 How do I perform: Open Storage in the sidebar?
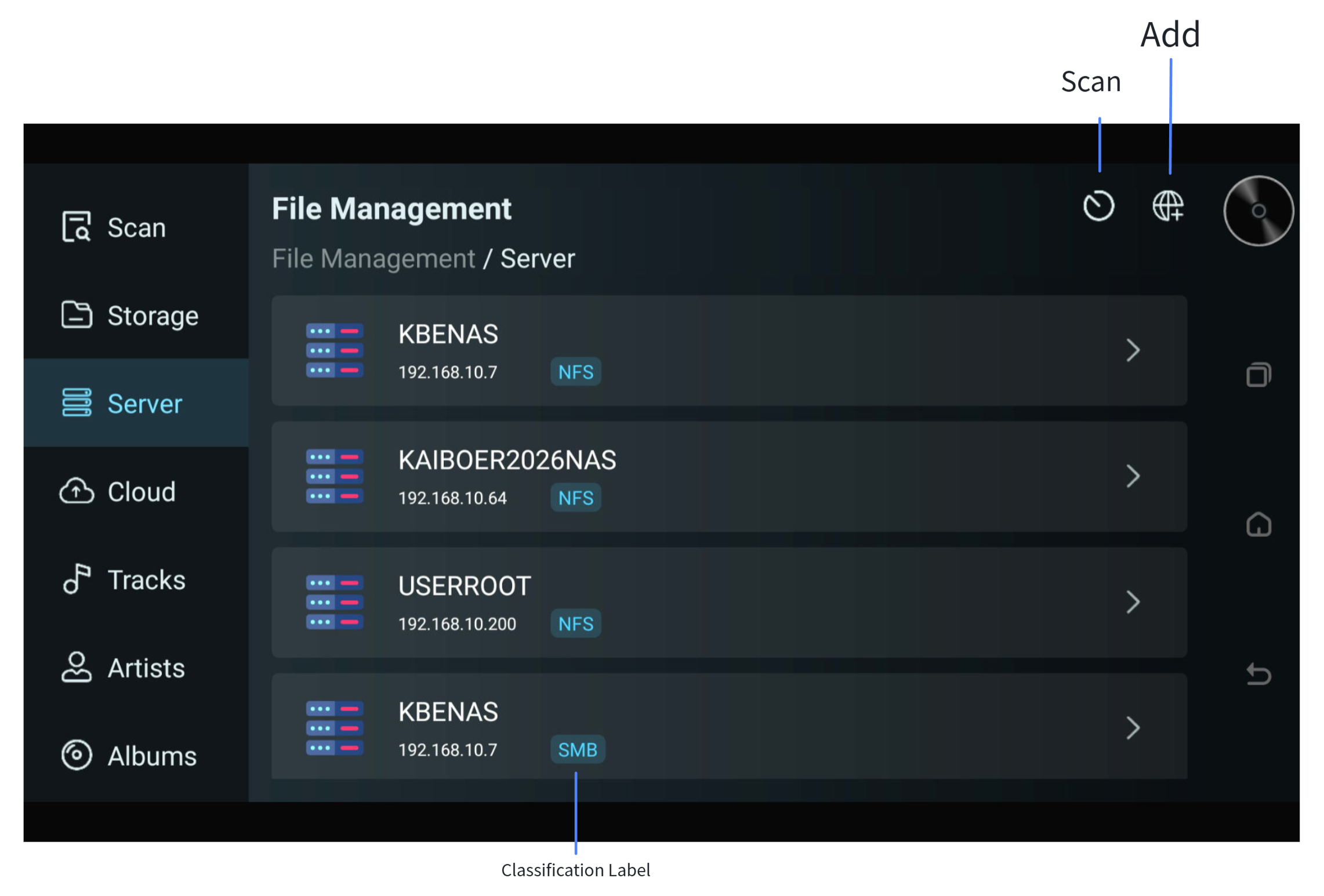click(136, 315)
